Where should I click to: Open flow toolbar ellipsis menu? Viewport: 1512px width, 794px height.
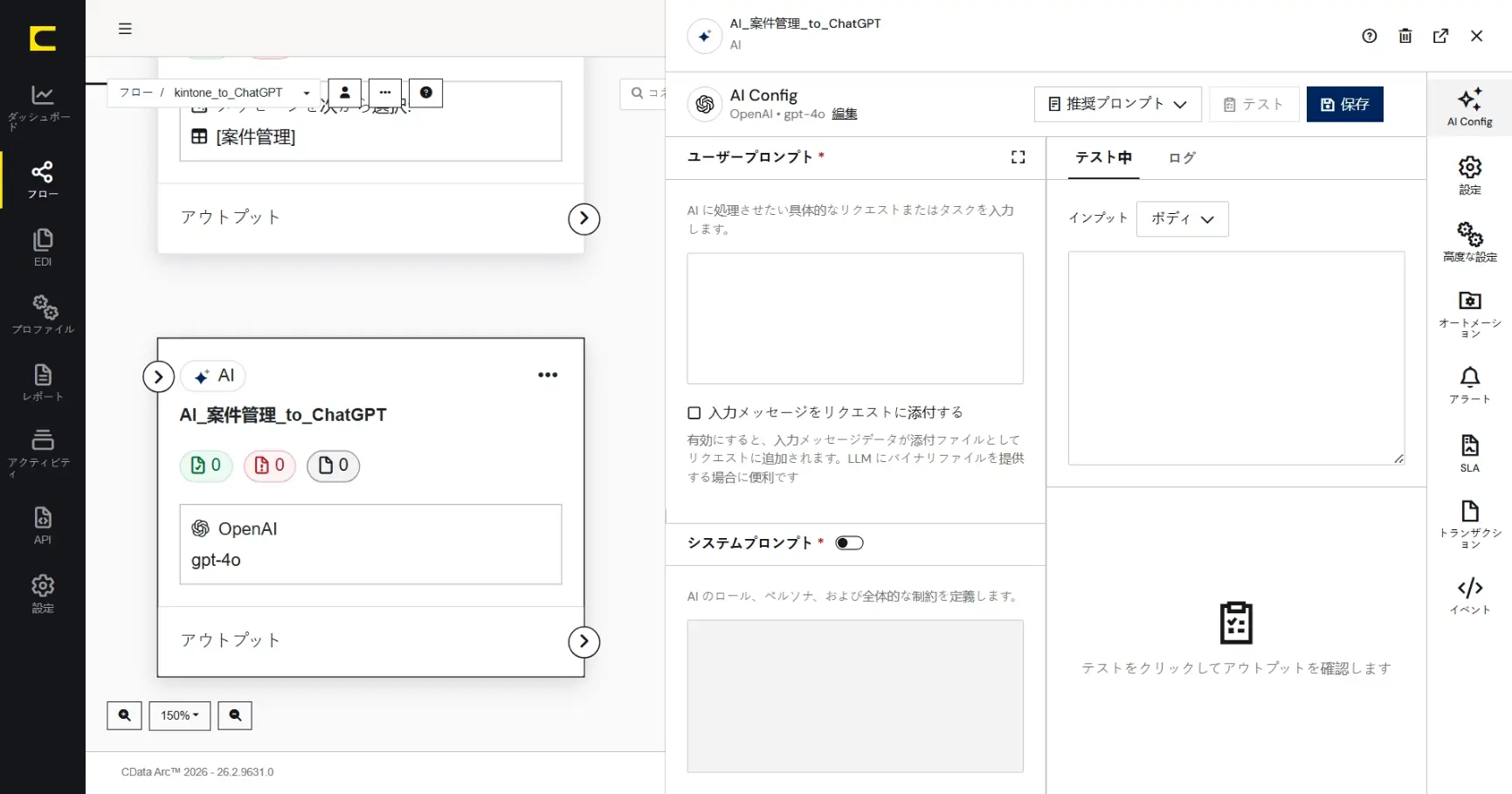pyautogui.click(x=385, y=93)
